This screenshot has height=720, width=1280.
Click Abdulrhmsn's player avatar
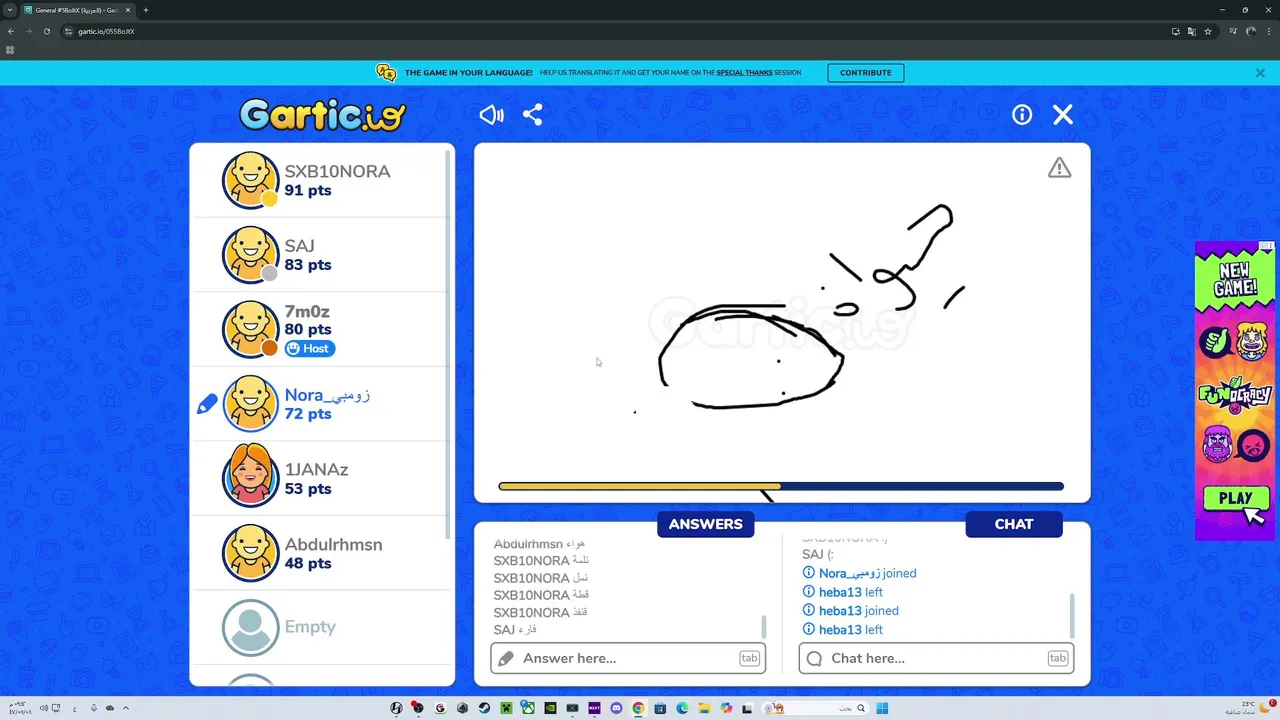[x=250, y=553]
